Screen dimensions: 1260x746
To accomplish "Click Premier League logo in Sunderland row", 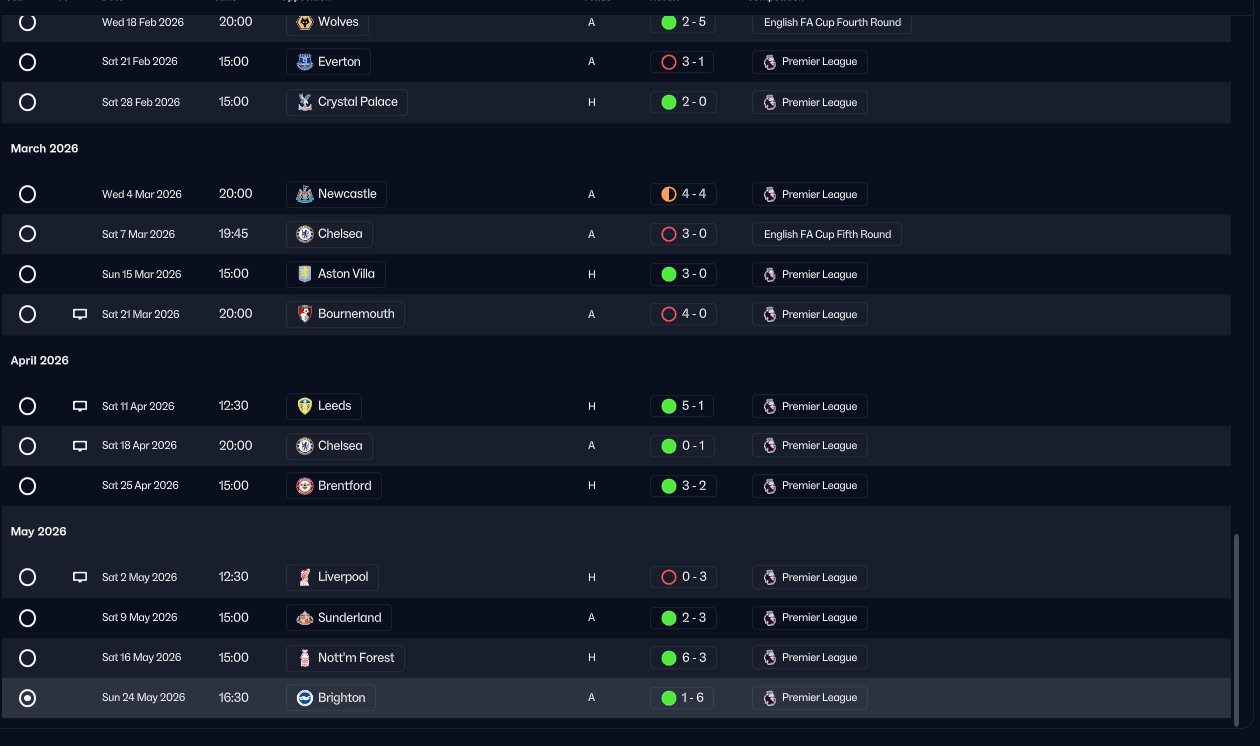I will coord(769,617).
